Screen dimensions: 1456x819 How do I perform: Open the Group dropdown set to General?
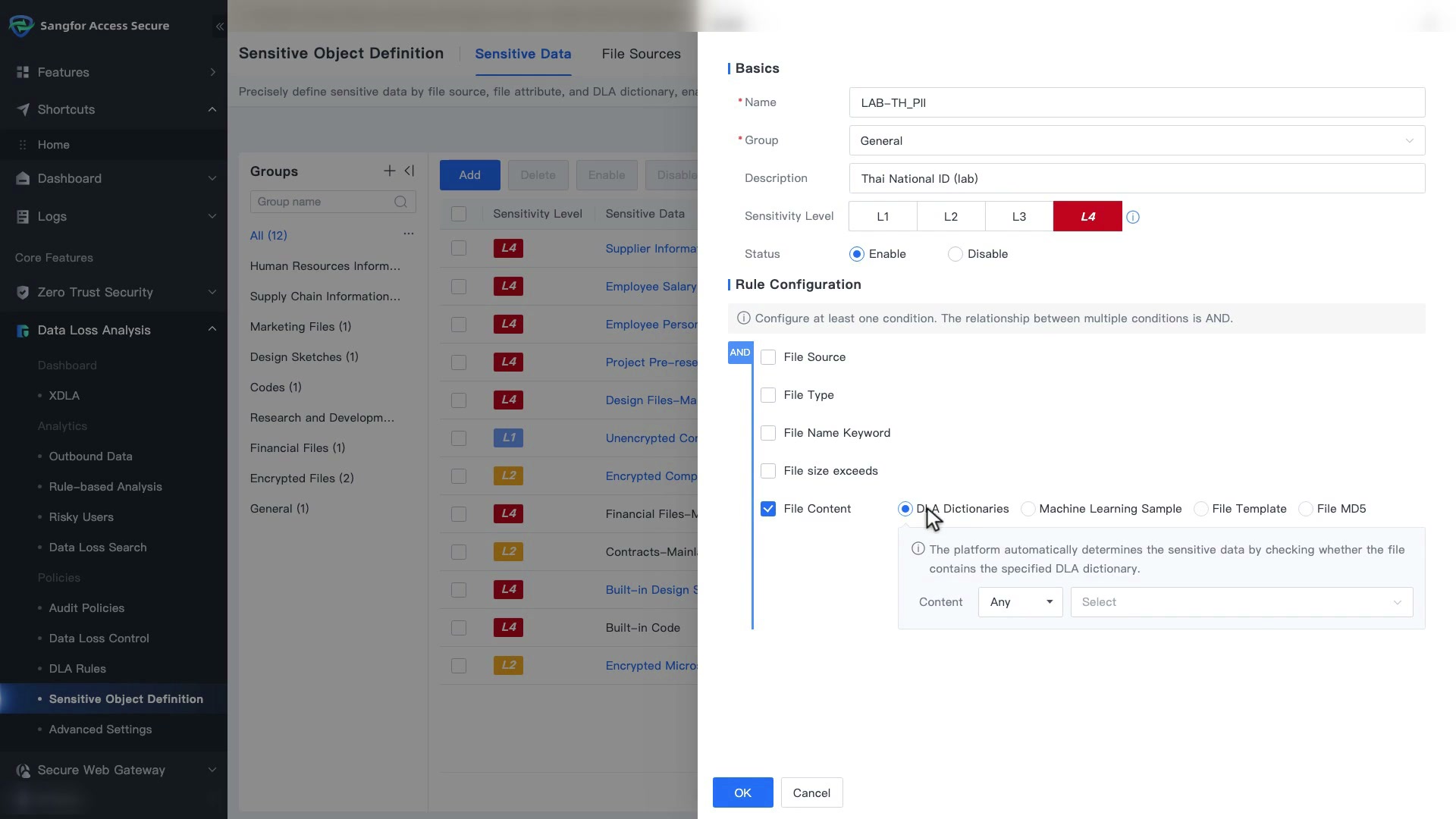point(1137,141)
